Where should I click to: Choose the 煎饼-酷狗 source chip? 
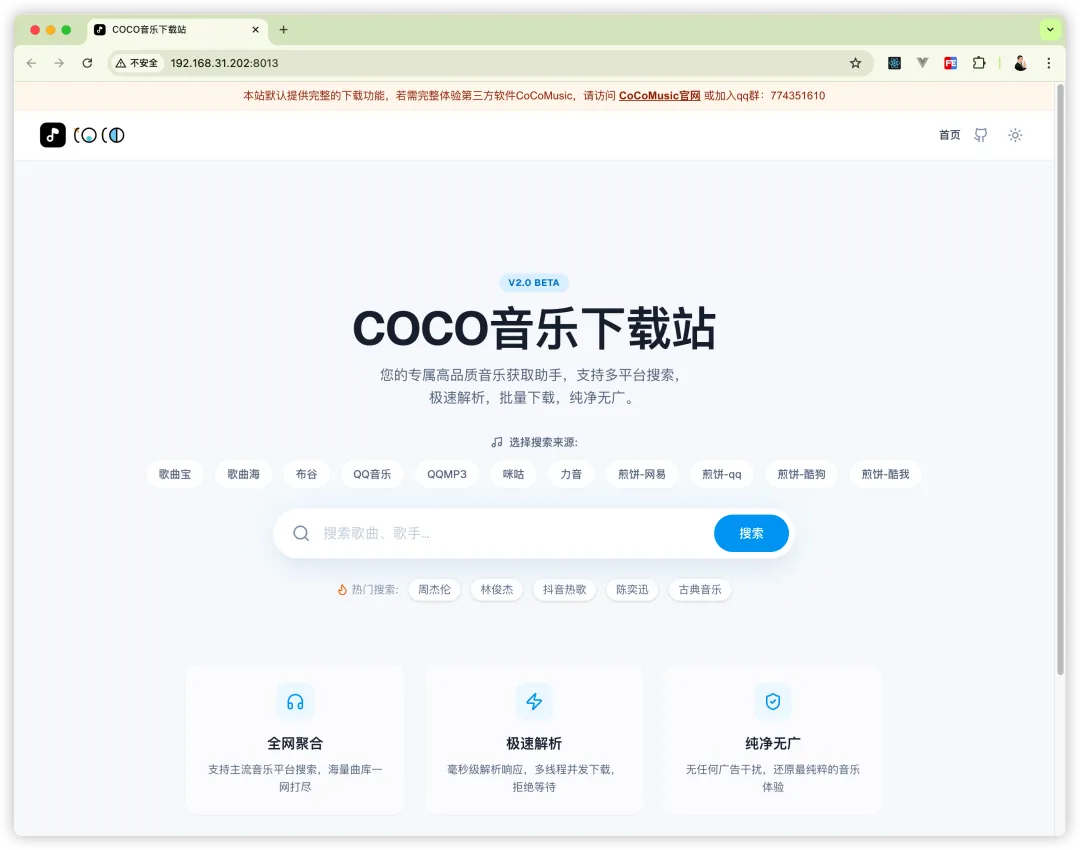pos(801,474)
